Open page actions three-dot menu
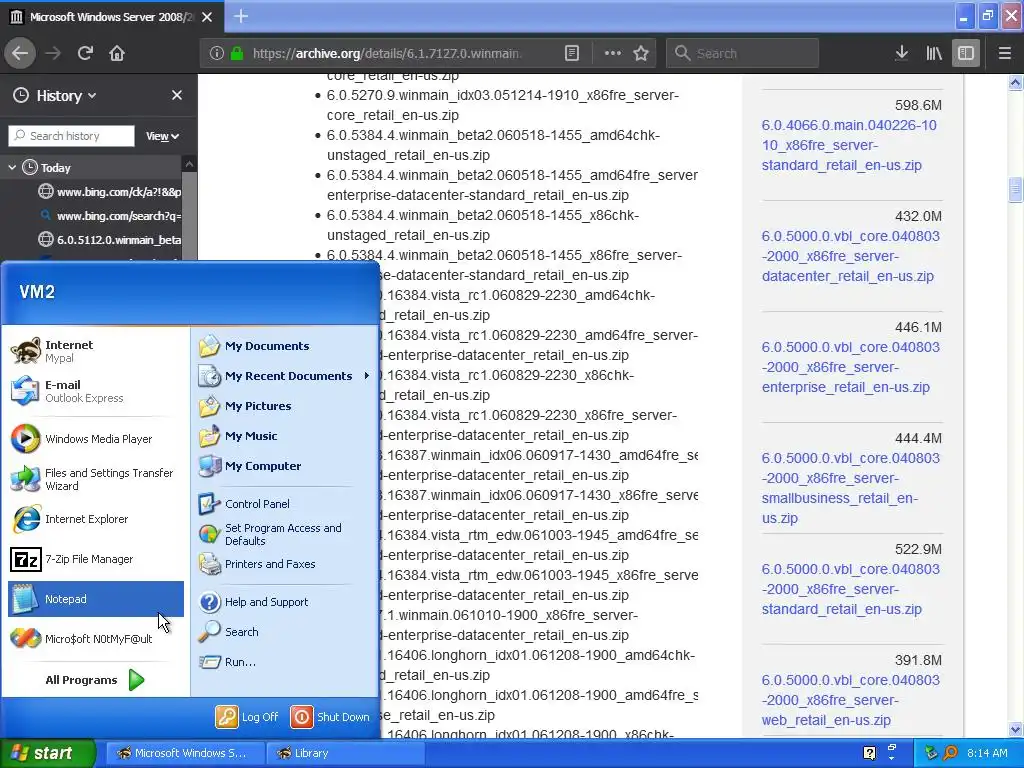The width and height of the screenshot is (1024, 768). tap(613, 54)
